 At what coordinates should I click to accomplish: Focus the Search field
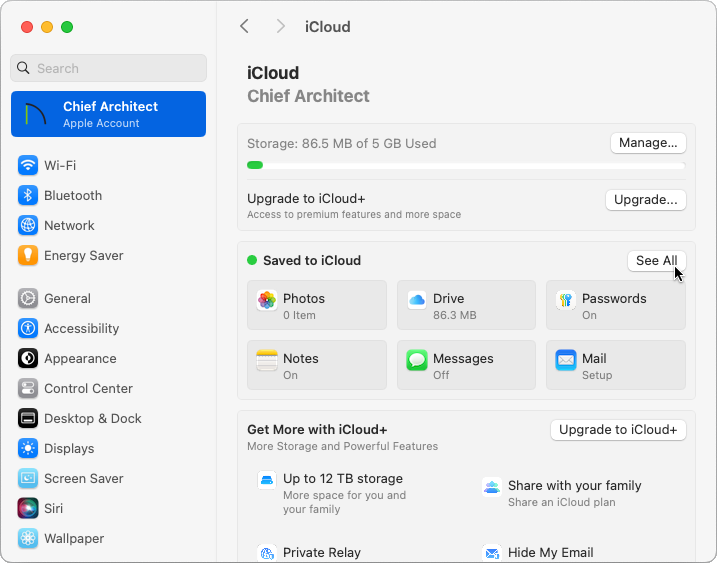tap(108, 68)
